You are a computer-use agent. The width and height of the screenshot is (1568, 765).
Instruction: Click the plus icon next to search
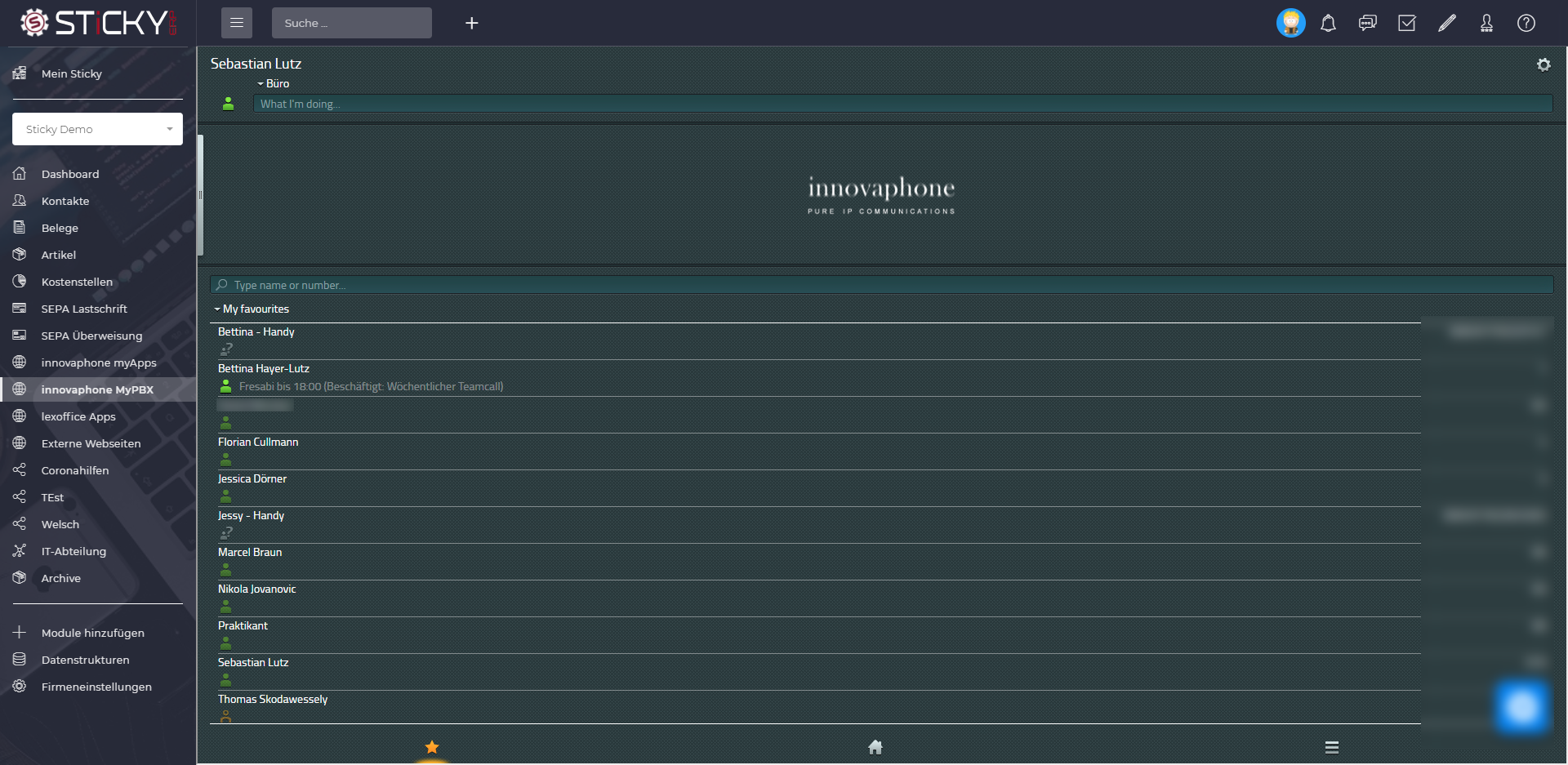tap(472, 23)
